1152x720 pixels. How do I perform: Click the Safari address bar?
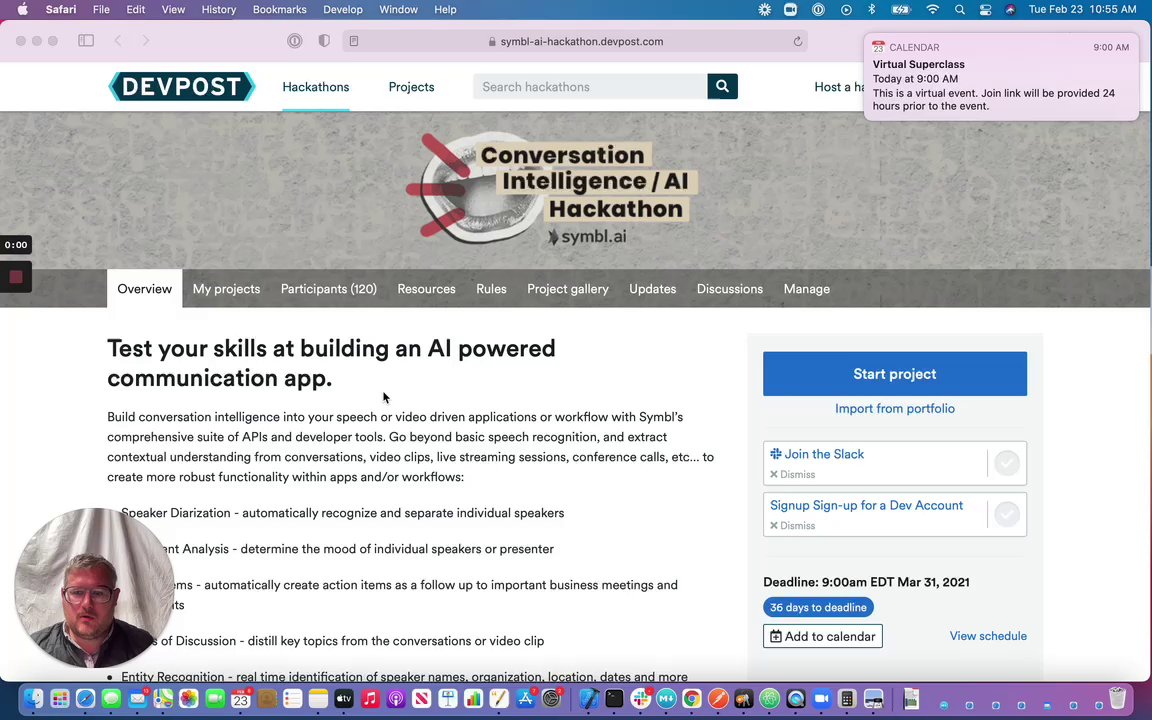click(x=575, y=41)
